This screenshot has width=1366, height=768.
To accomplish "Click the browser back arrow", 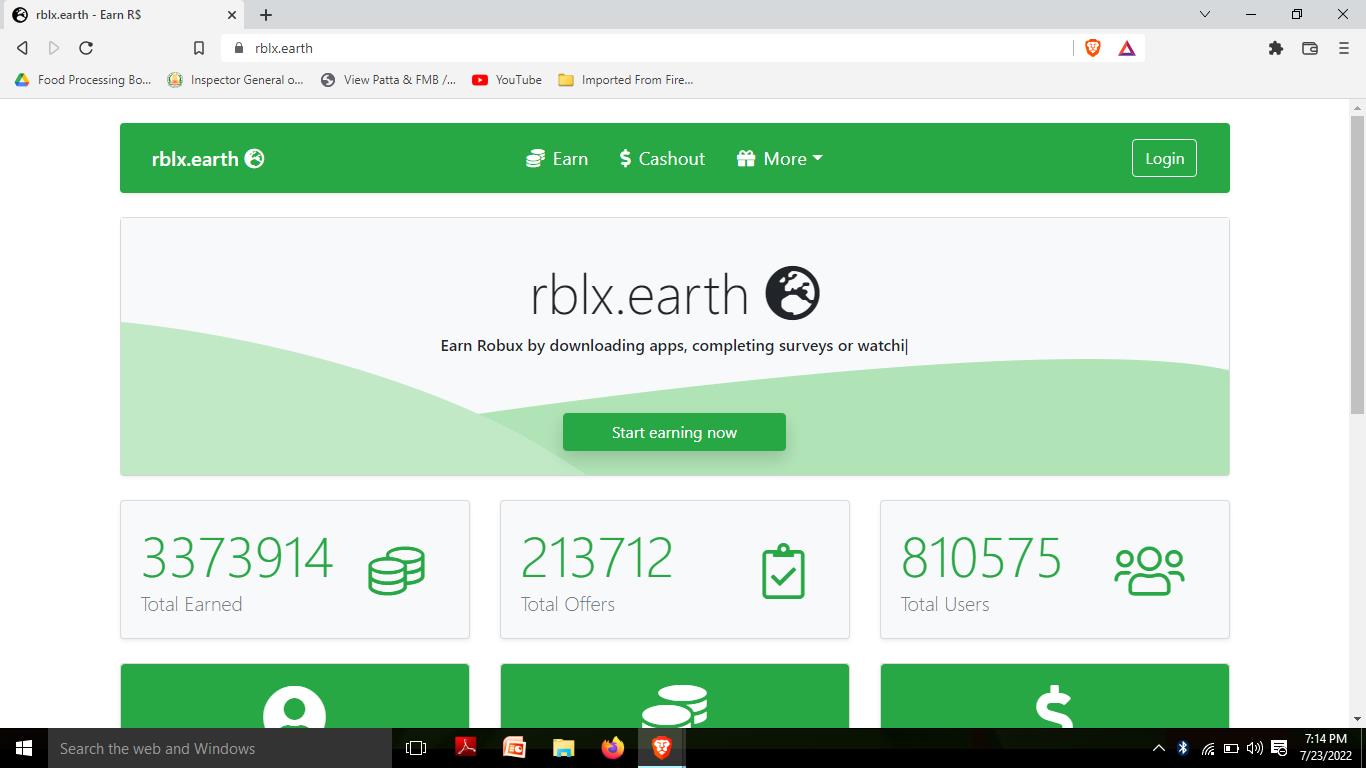I will pos(22,48).
